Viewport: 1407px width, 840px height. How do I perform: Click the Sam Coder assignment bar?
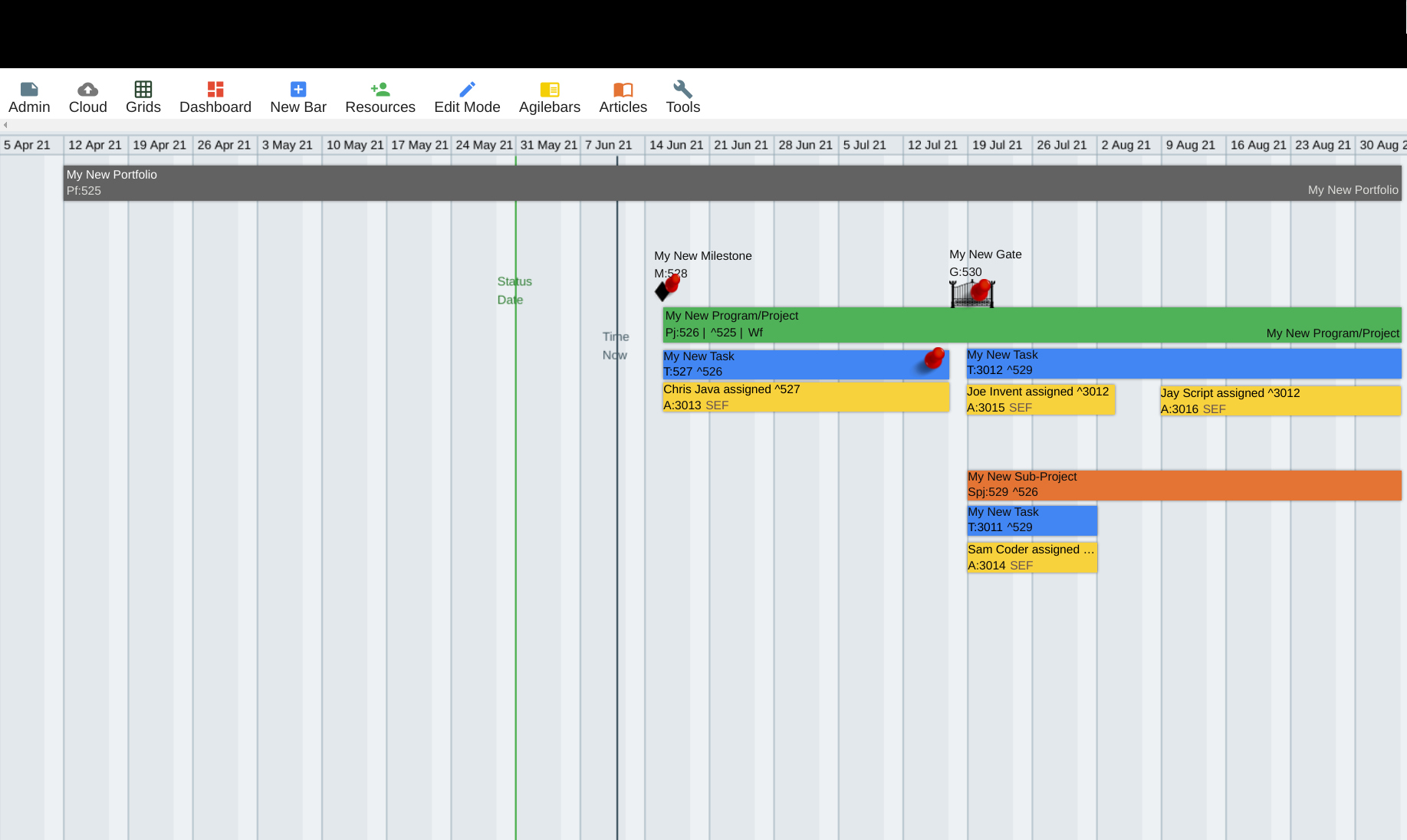1031,557
